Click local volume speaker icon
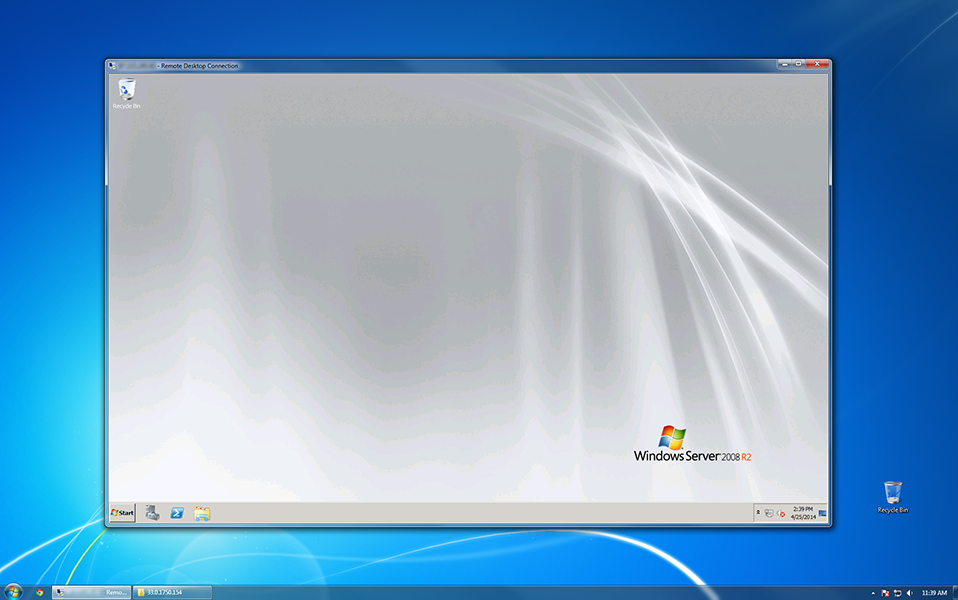The height and width of the screenshot is (600, 958). 910,593
